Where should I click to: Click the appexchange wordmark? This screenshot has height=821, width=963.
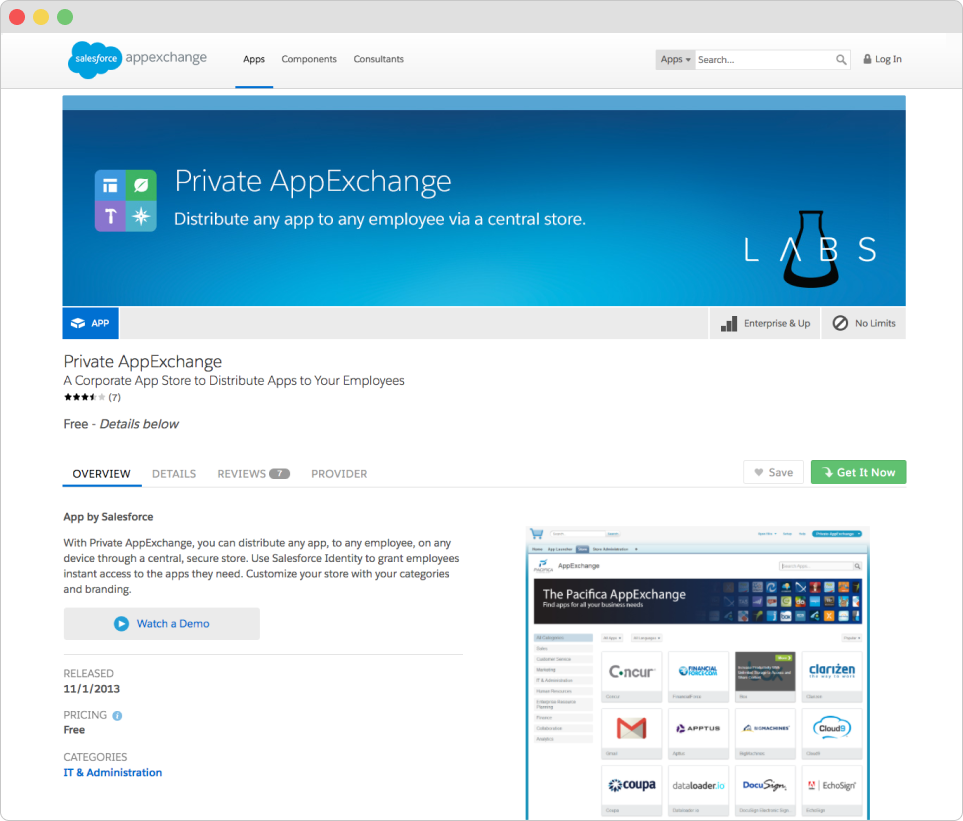(x=166, y=58)
